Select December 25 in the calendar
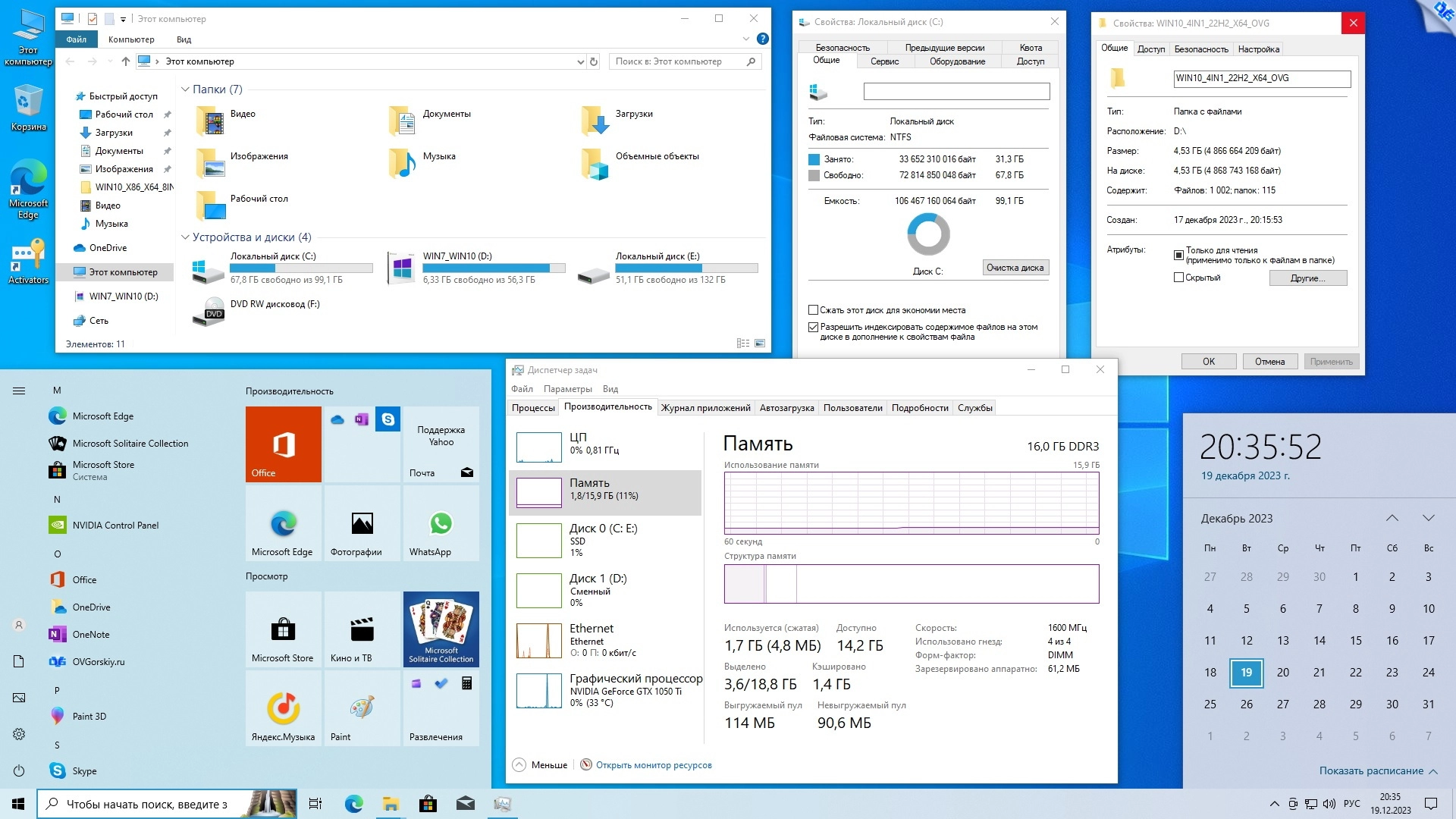This screenshot has height=819, width=1456. tap(1210, 704)
